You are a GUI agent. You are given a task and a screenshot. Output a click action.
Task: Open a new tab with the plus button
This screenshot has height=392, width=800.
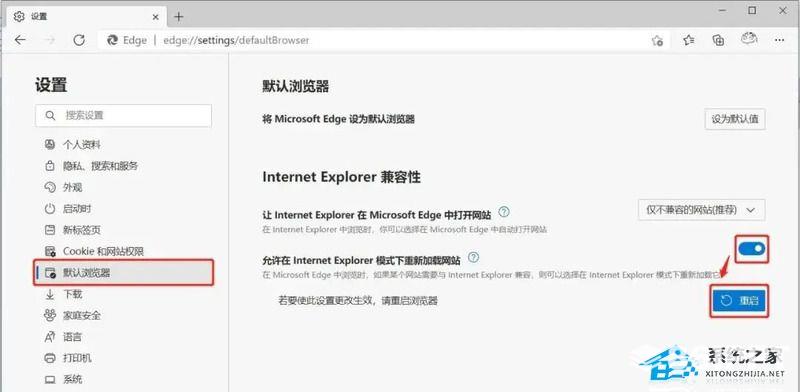tap(179, 16)
